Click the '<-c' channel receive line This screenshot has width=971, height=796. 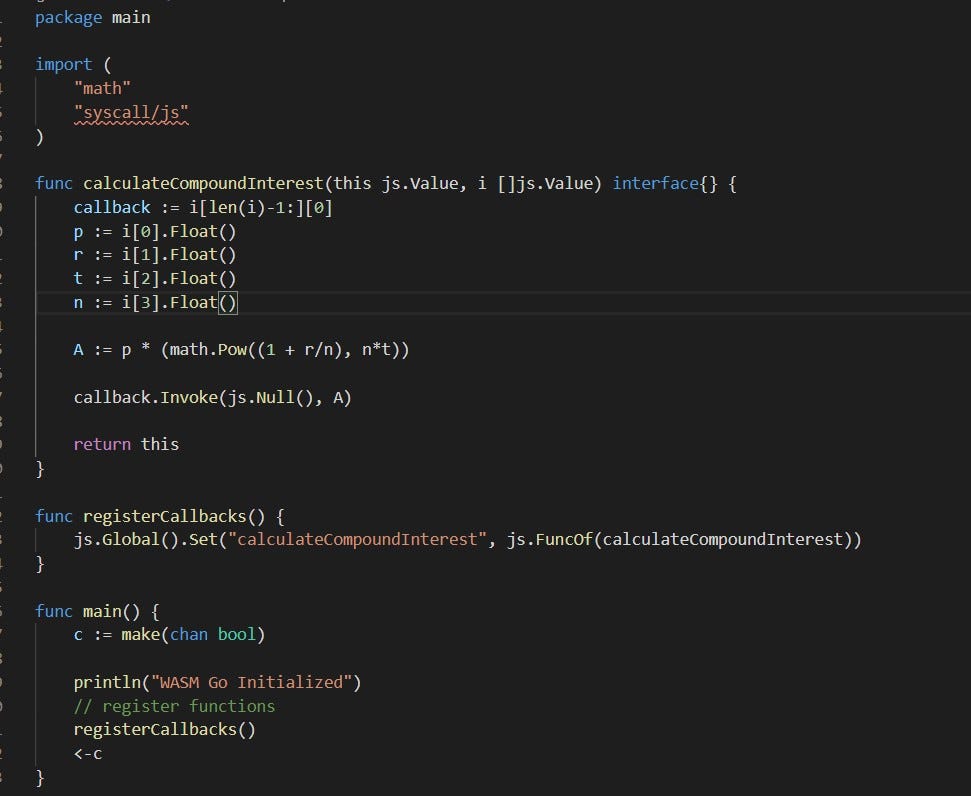point(88,754)
